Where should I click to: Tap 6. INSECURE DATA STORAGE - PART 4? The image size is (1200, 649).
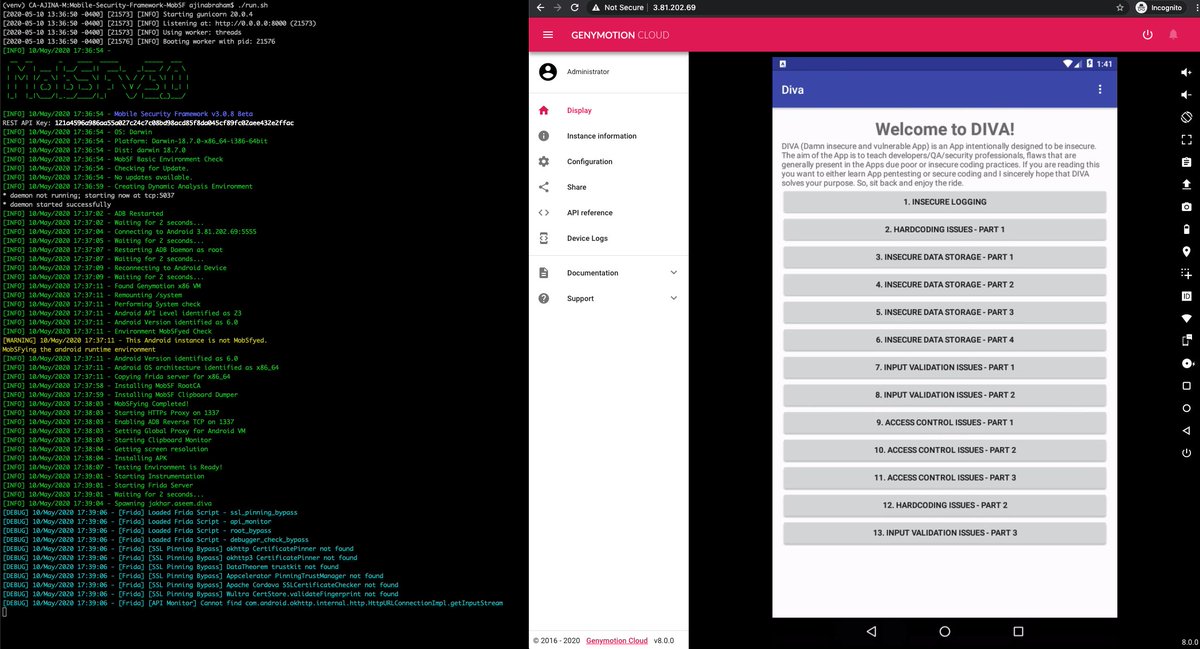click(x=945, y=340)
